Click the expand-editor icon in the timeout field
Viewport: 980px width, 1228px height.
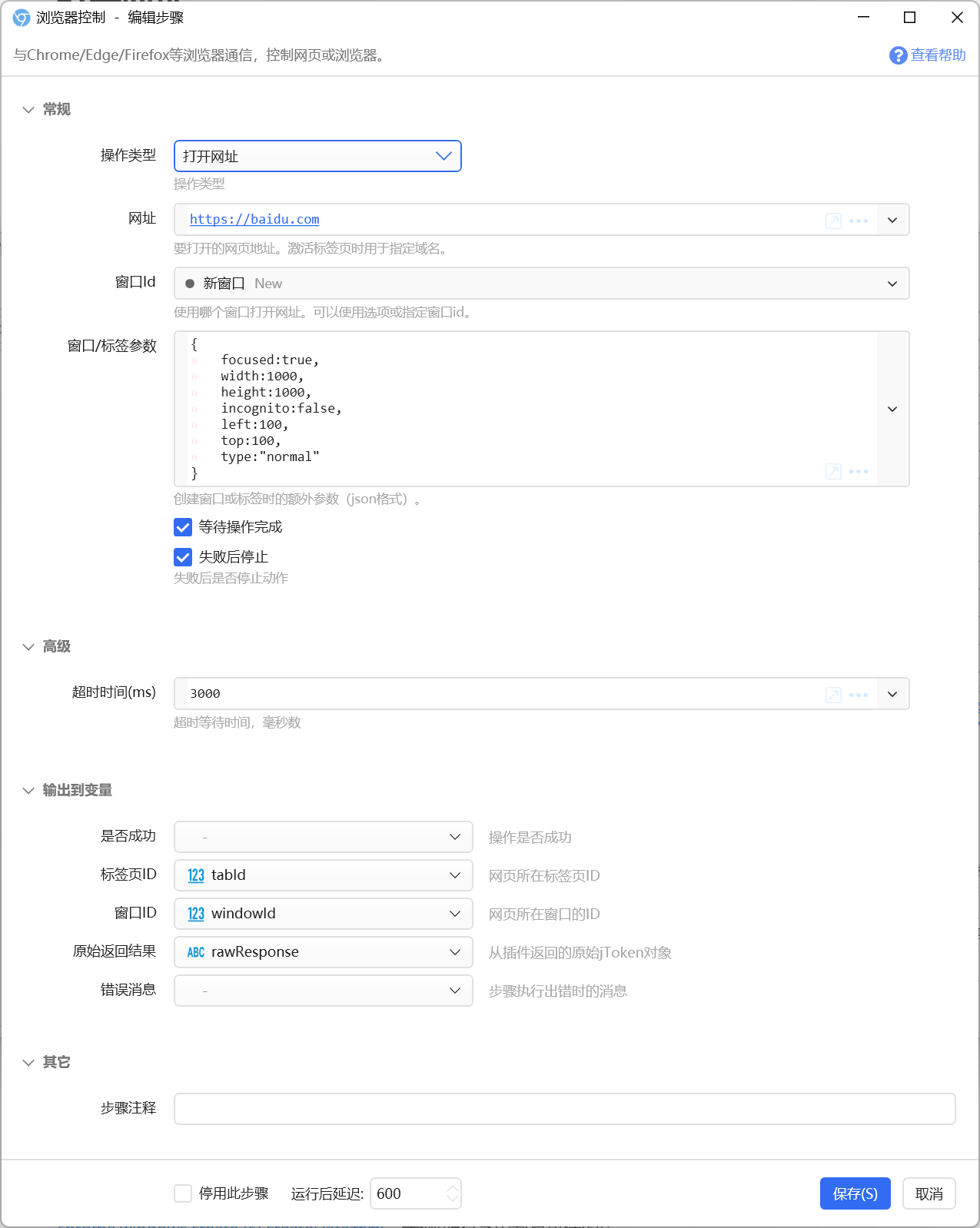pyautogui.click(x=833, y=695)
